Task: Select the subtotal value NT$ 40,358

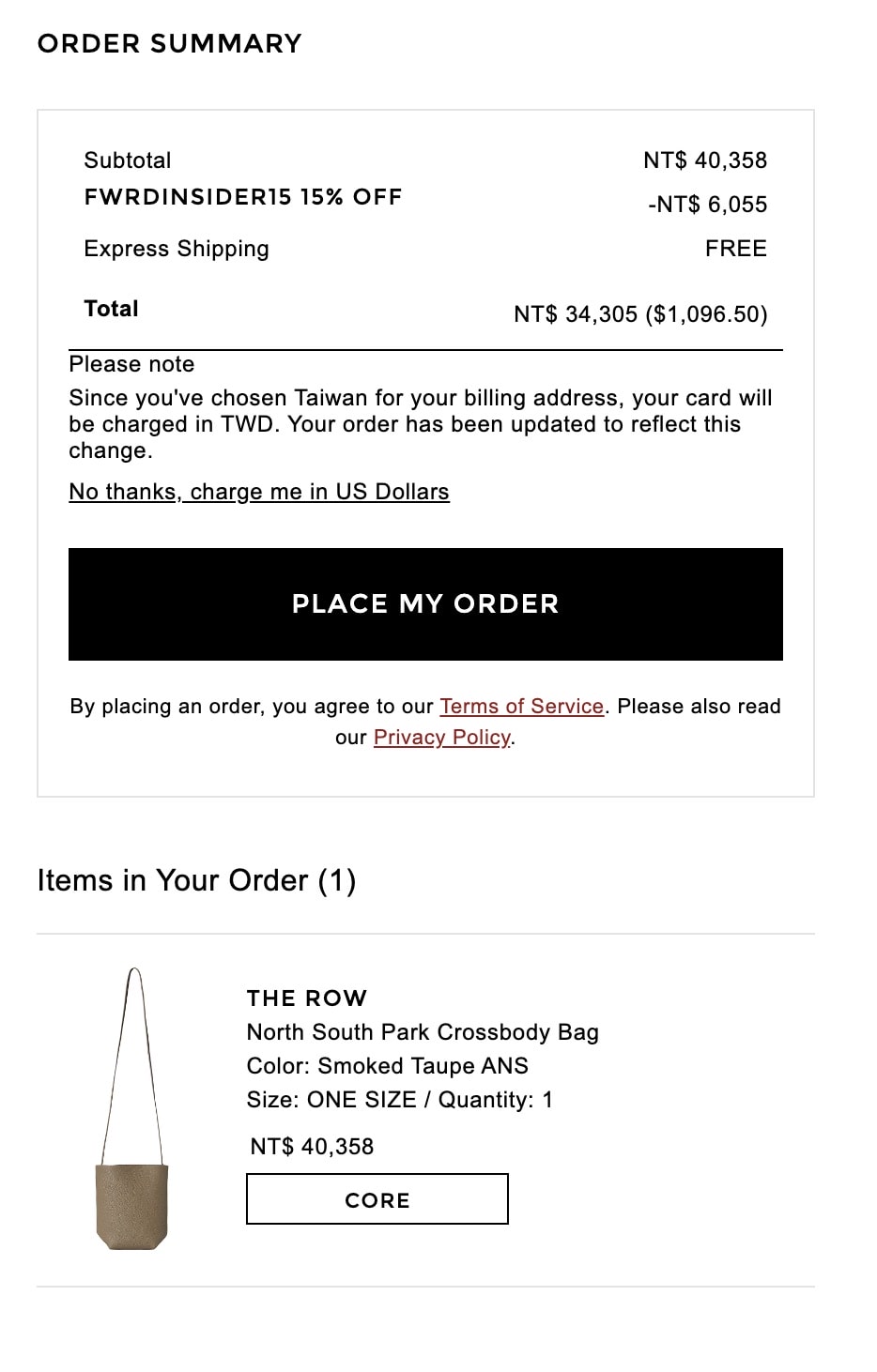Action: coord(705,160)
